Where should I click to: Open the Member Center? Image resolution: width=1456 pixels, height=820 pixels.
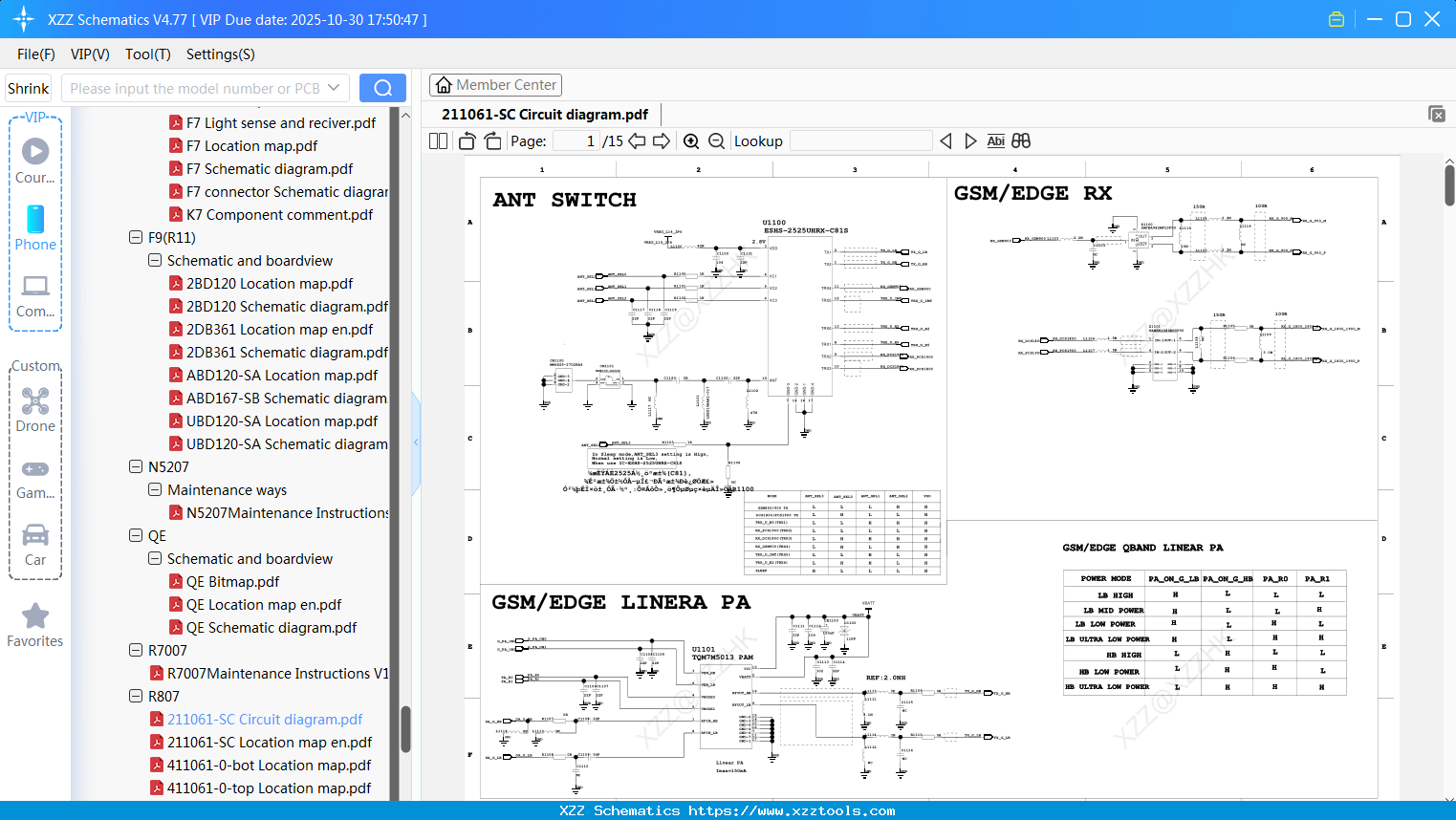[495, 85]
